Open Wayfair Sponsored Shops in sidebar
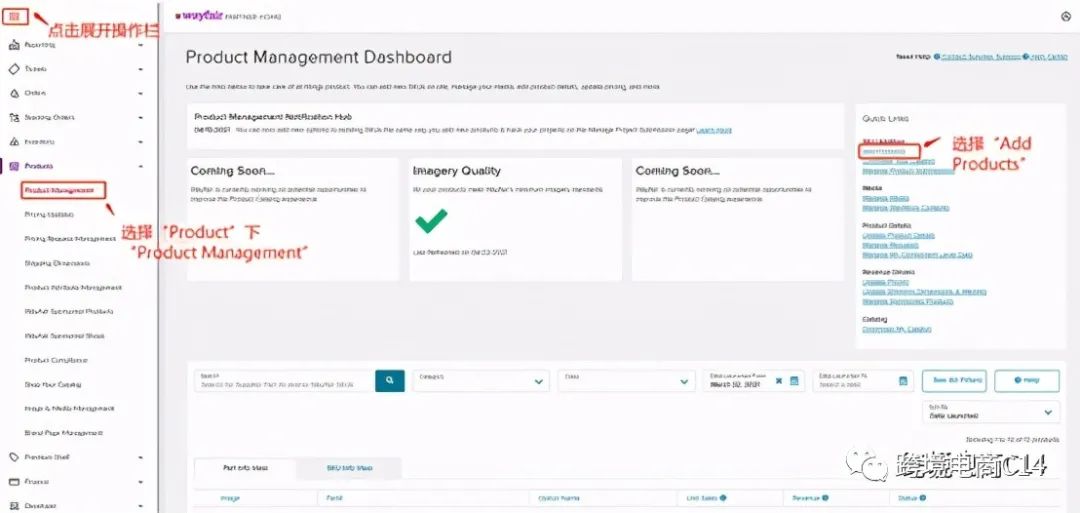 (x=64, y=336)
